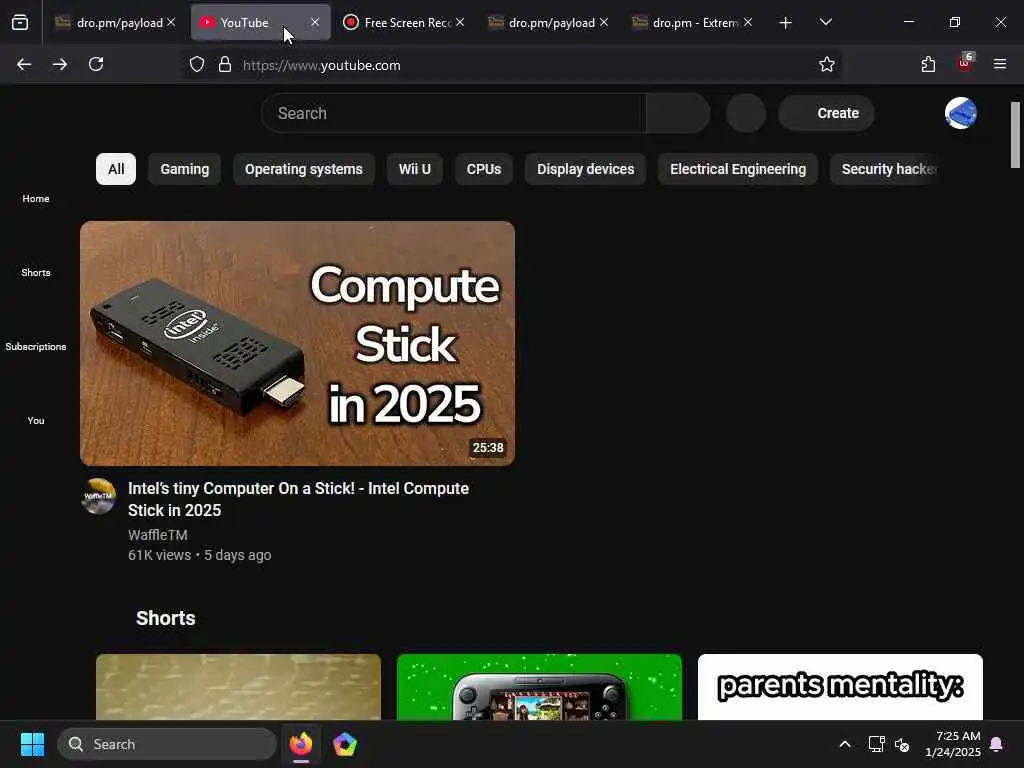Go forward with the browser forward arrow
The image size is (1024, 768).
(60, 64)
